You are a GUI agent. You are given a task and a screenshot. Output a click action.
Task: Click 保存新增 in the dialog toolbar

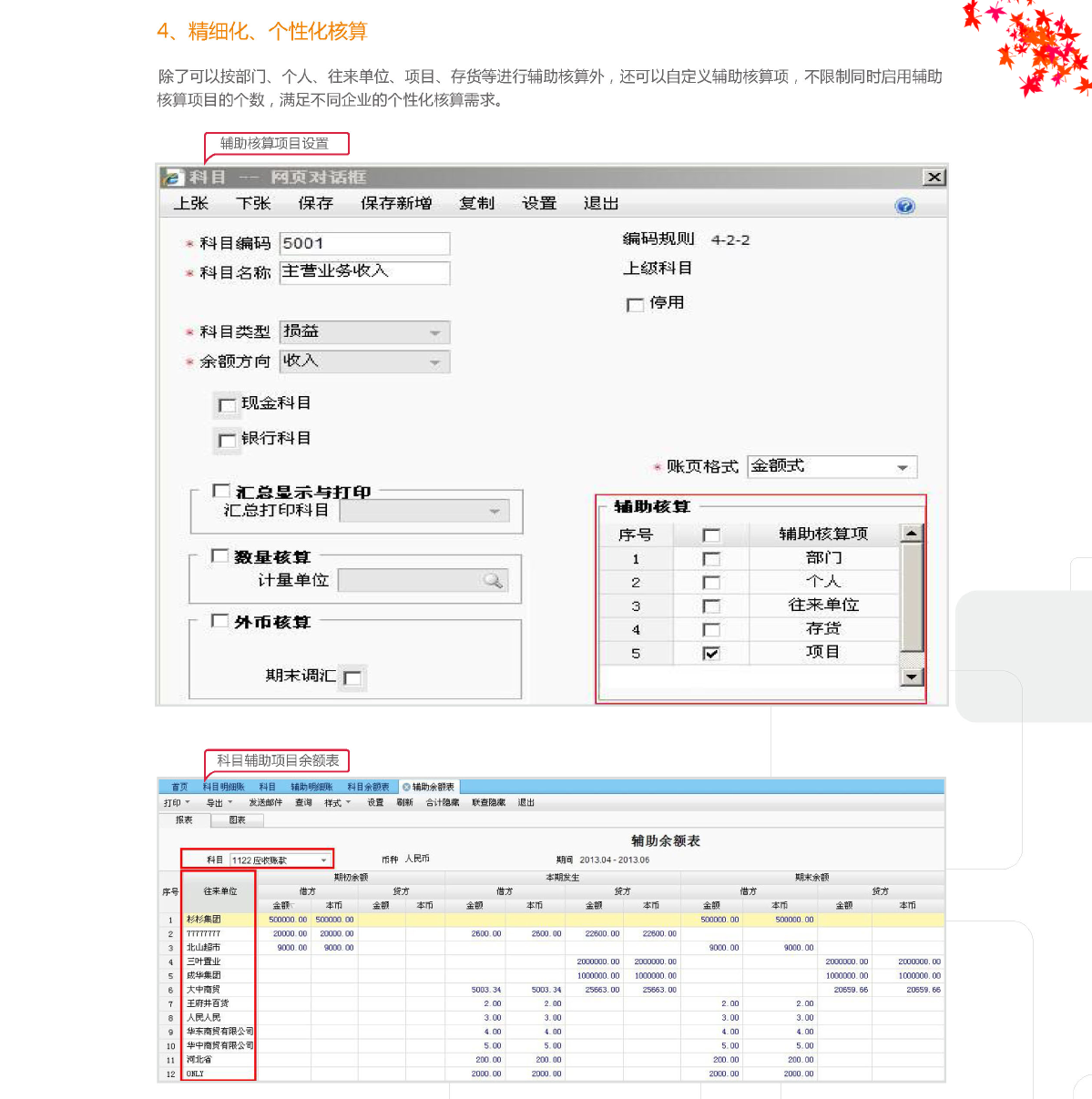tap(396, 204)
